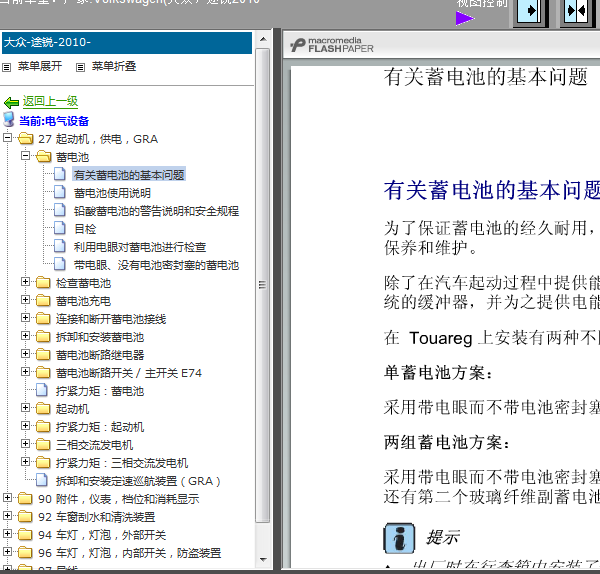Expand 96 车灯，灯泡，内部开关，防盗装置 folder
Viewport: 600px width, 574px height.
(x=7, y=552)
